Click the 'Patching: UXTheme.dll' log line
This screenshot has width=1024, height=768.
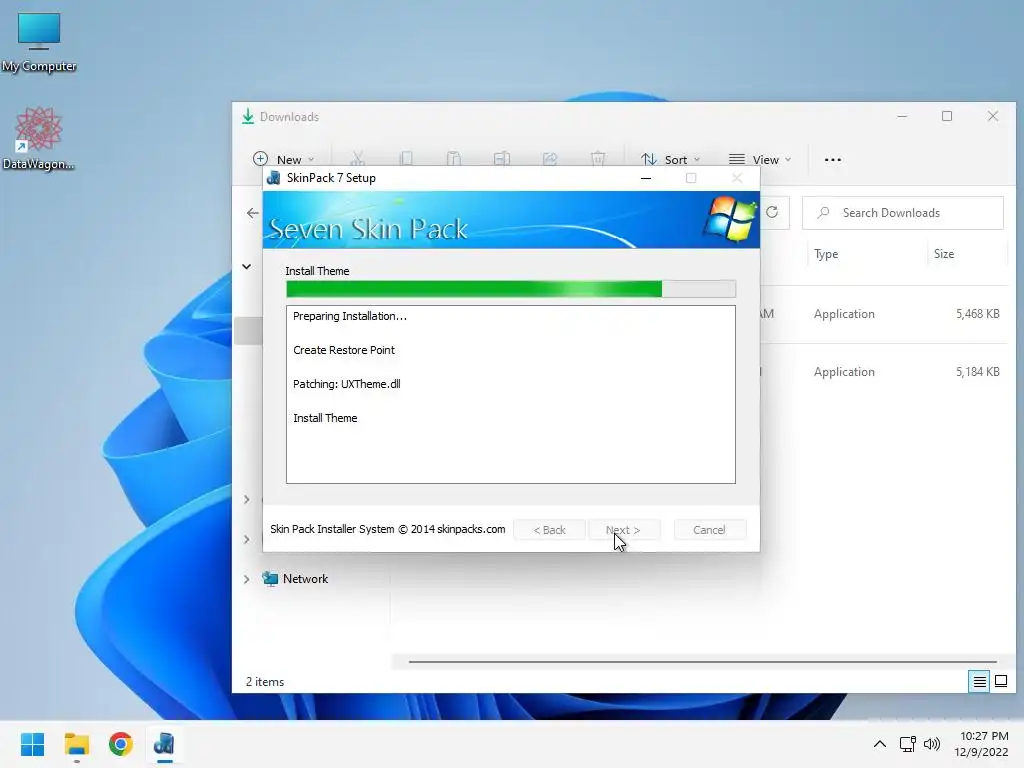coord(347,384)
